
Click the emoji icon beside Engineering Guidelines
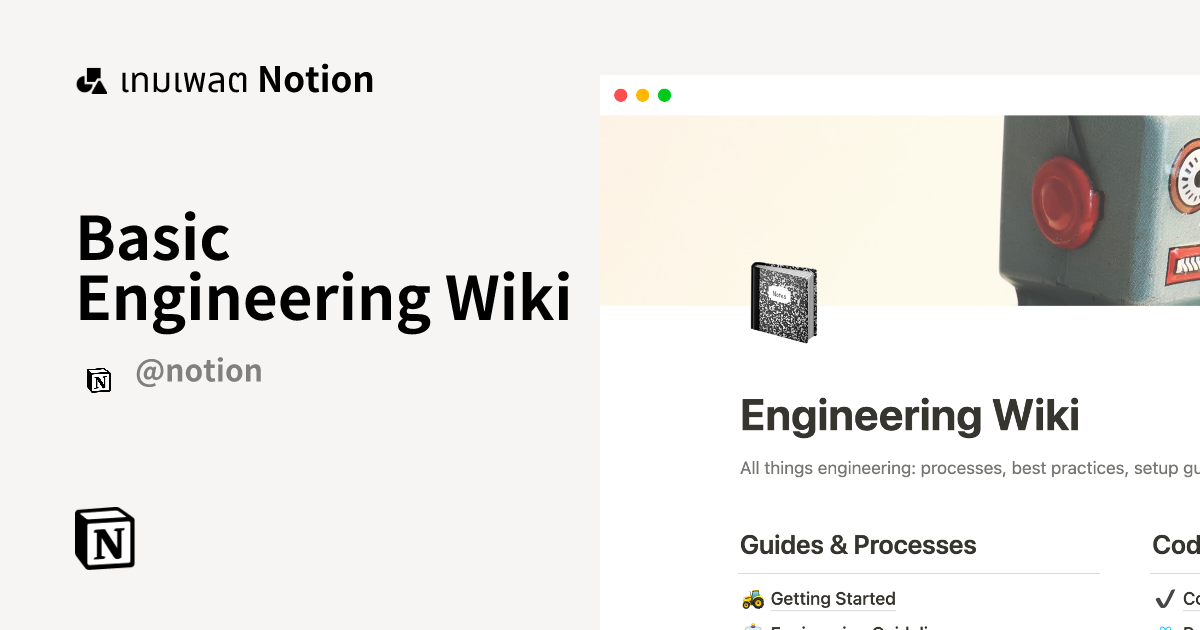point(752,627)
